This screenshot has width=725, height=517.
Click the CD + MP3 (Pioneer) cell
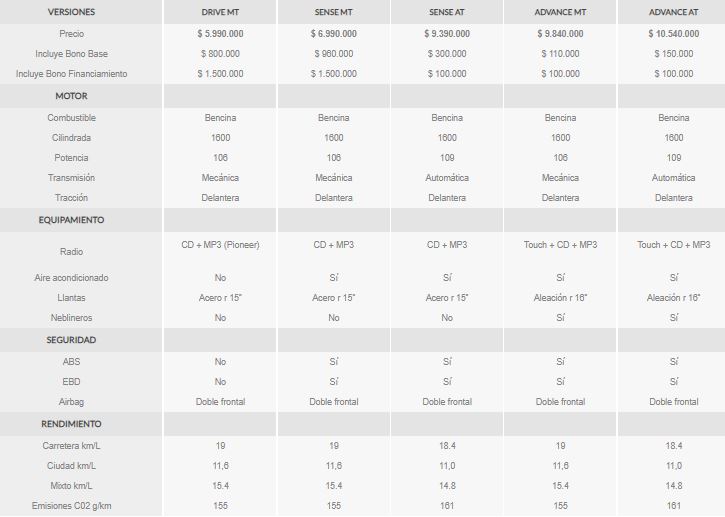click(220, 245)
